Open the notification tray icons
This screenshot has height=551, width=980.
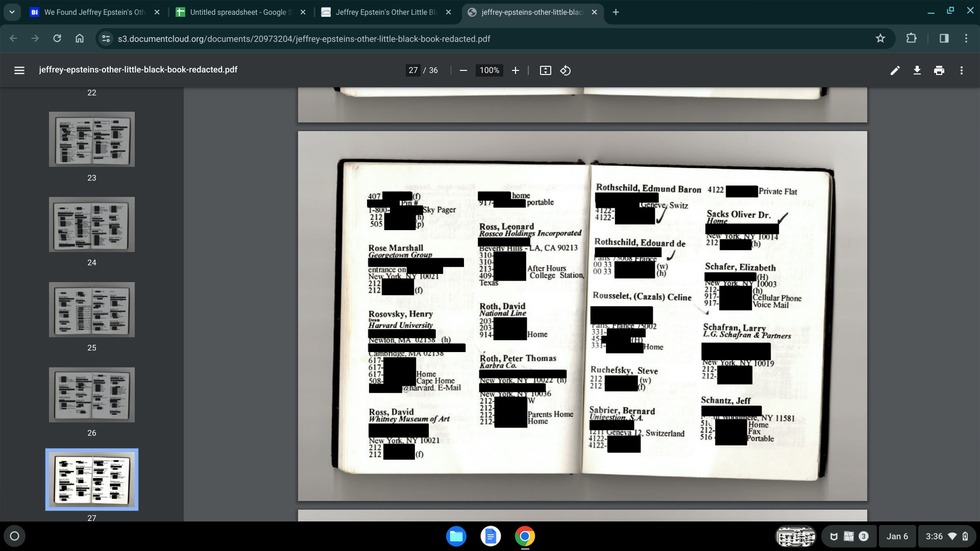[x=848, y=536]
